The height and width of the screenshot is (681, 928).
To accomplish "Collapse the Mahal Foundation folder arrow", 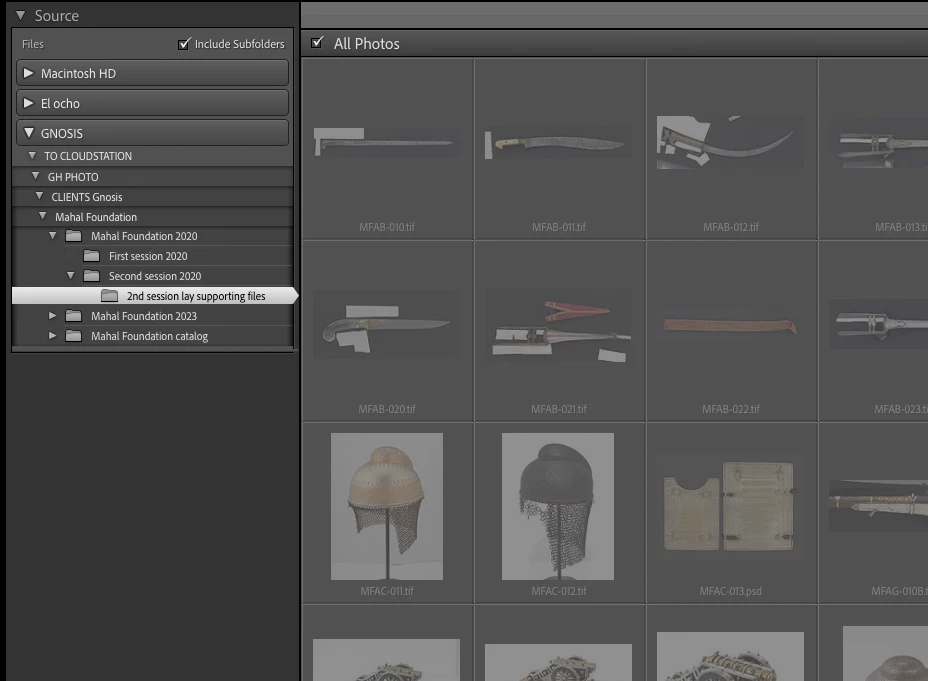I will (x=43, y=217).
